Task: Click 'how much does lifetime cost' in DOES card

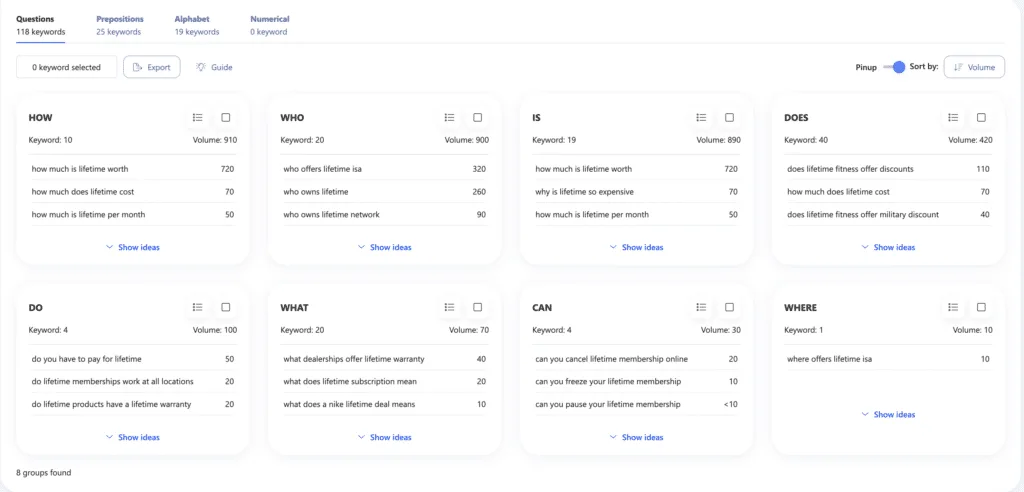Action: pos(839,191)
